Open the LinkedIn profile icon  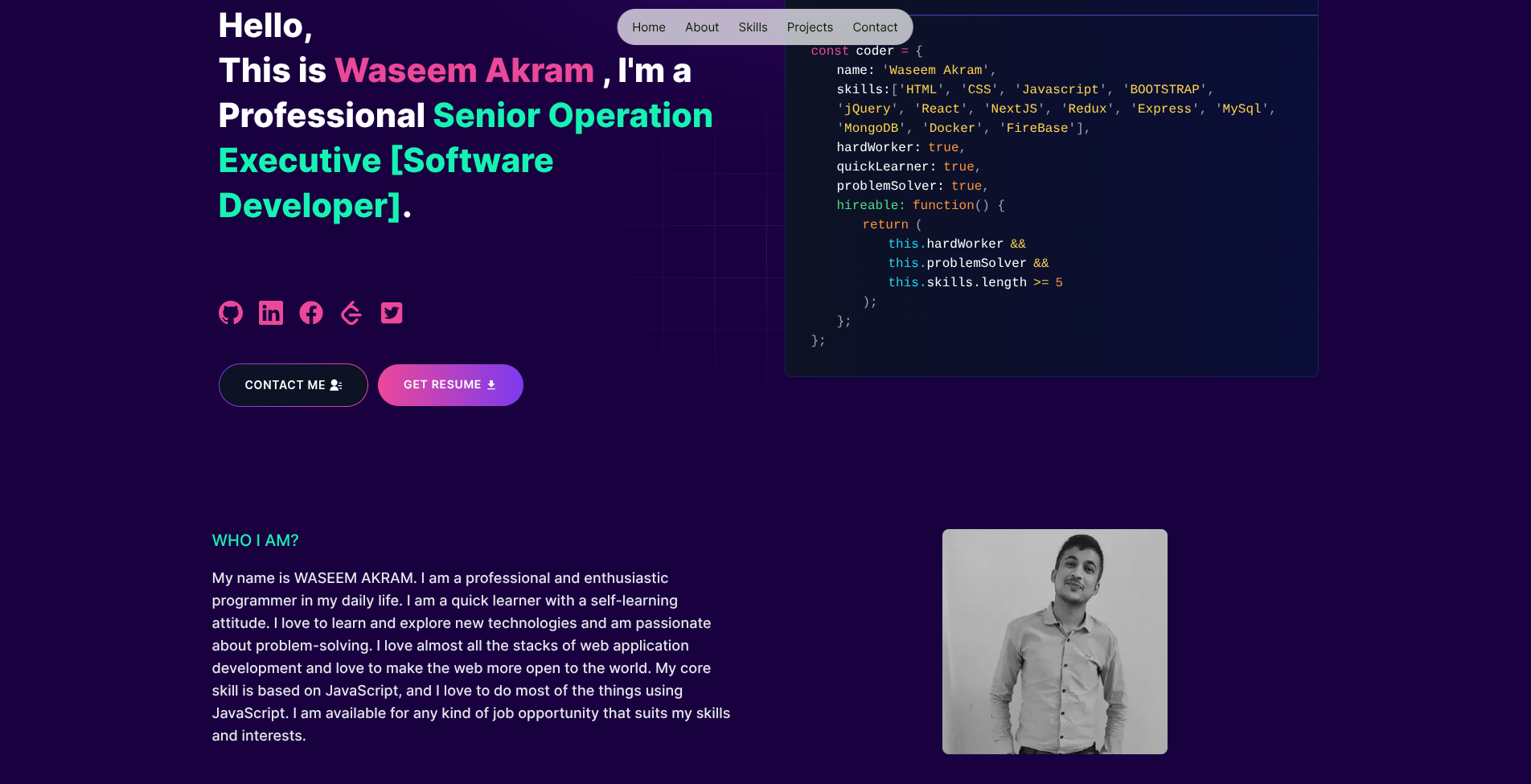(270, 313)
